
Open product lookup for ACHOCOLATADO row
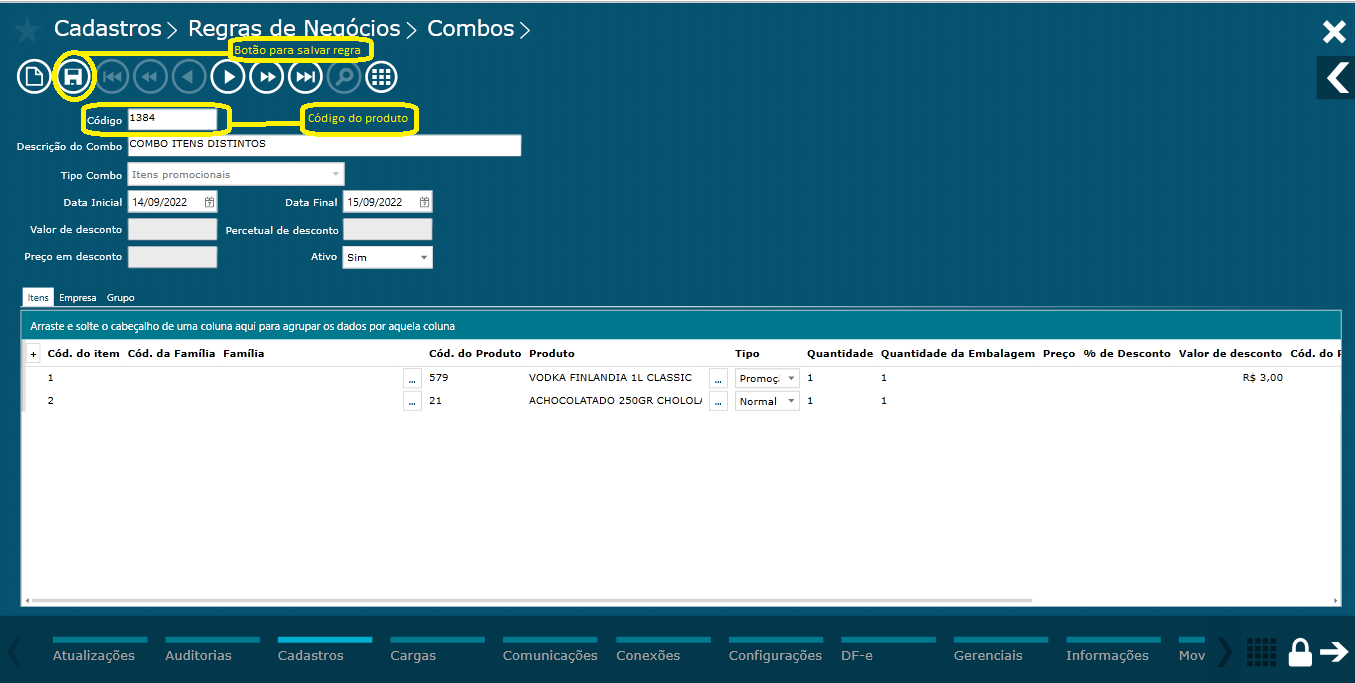(x=718, y=401)
